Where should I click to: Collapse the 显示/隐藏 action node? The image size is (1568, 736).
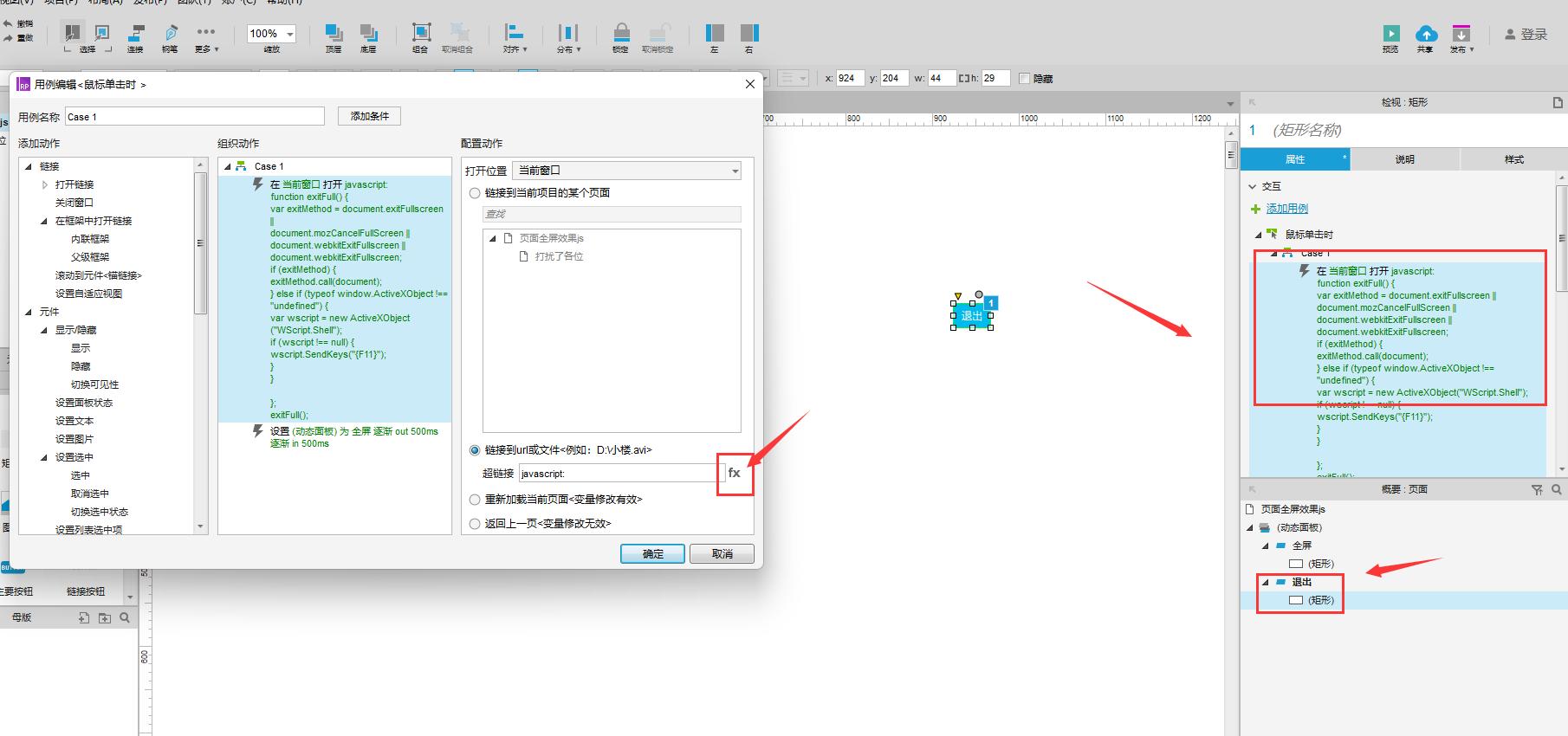pos(44,330)
